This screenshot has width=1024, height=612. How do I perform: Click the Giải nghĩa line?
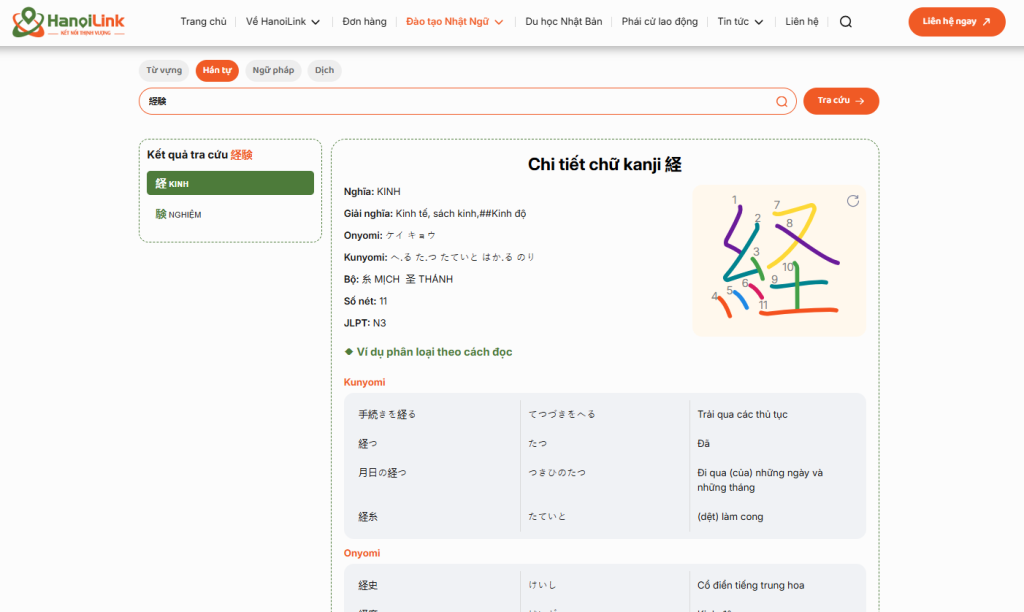pos(435,214)
